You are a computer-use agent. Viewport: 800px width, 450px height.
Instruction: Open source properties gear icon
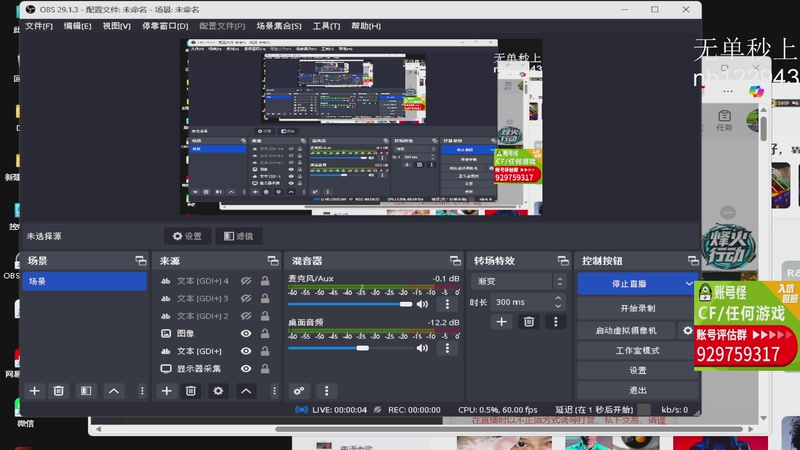[218, 391]
